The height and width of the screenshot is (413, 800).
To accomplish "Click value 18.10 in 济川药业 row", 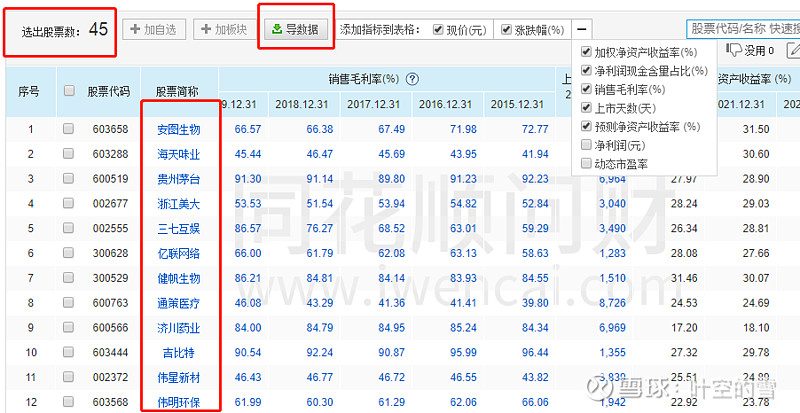I will click(x=756, y=327).
